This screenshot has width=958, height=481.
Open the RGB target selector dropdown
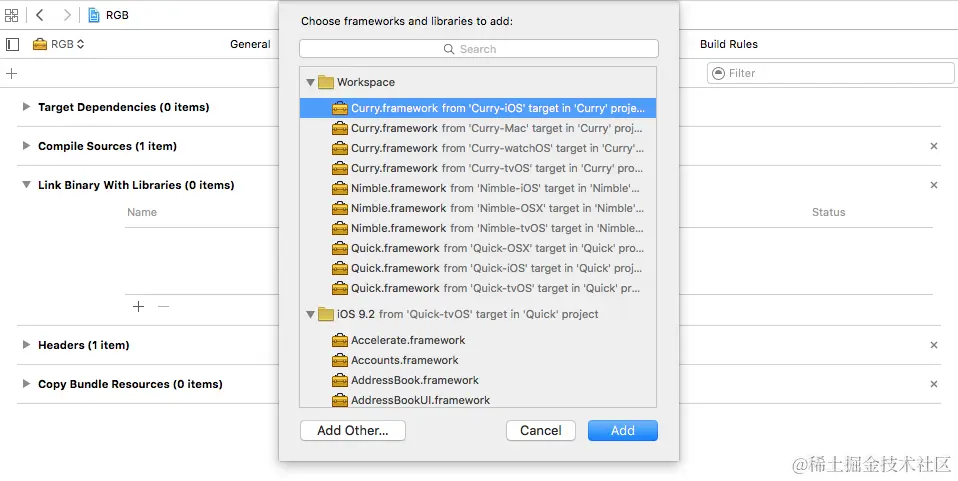point(59,44)
